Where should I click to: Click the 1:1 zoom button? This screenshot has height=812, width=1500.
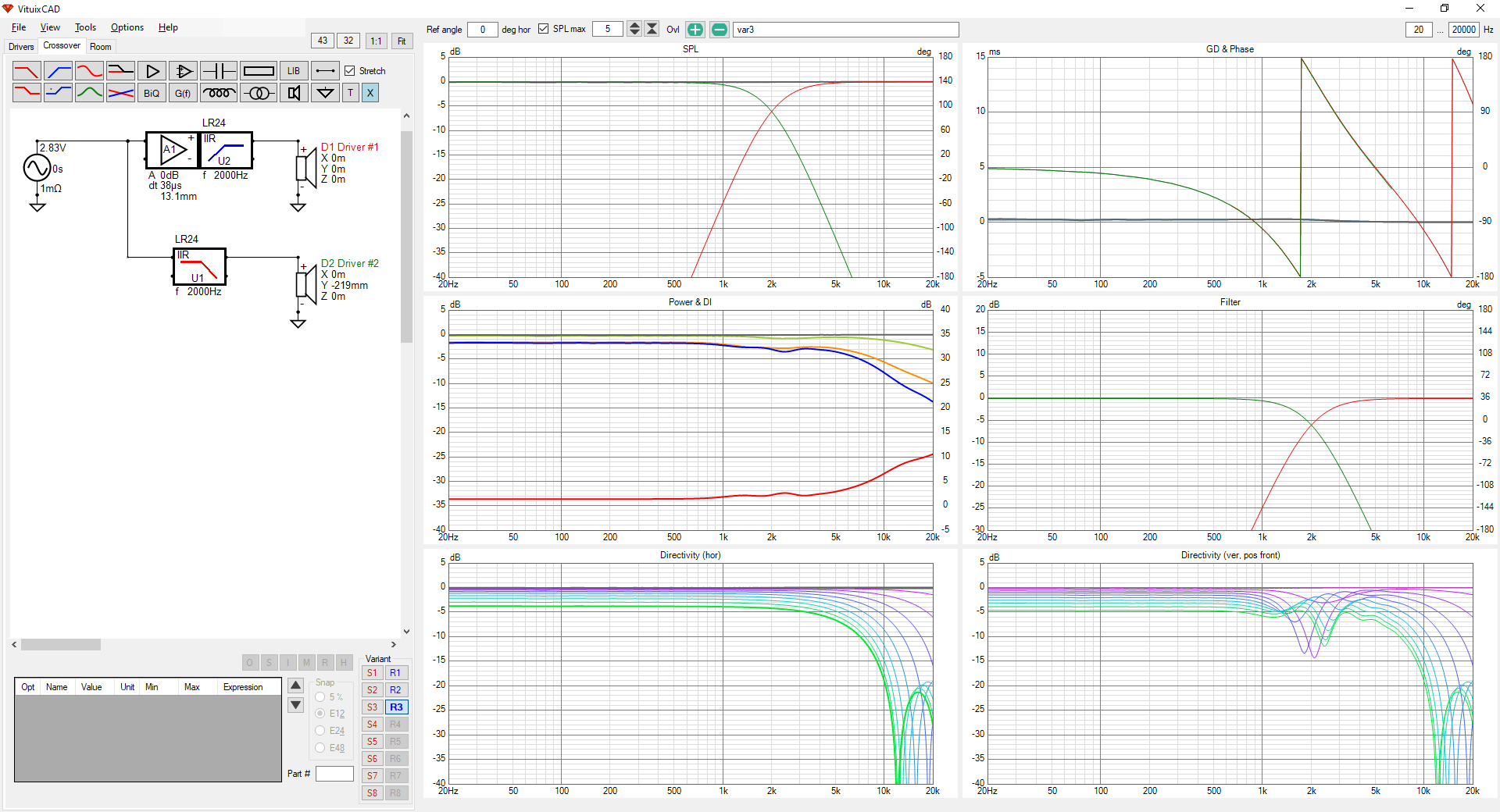(x=377, y=41)
